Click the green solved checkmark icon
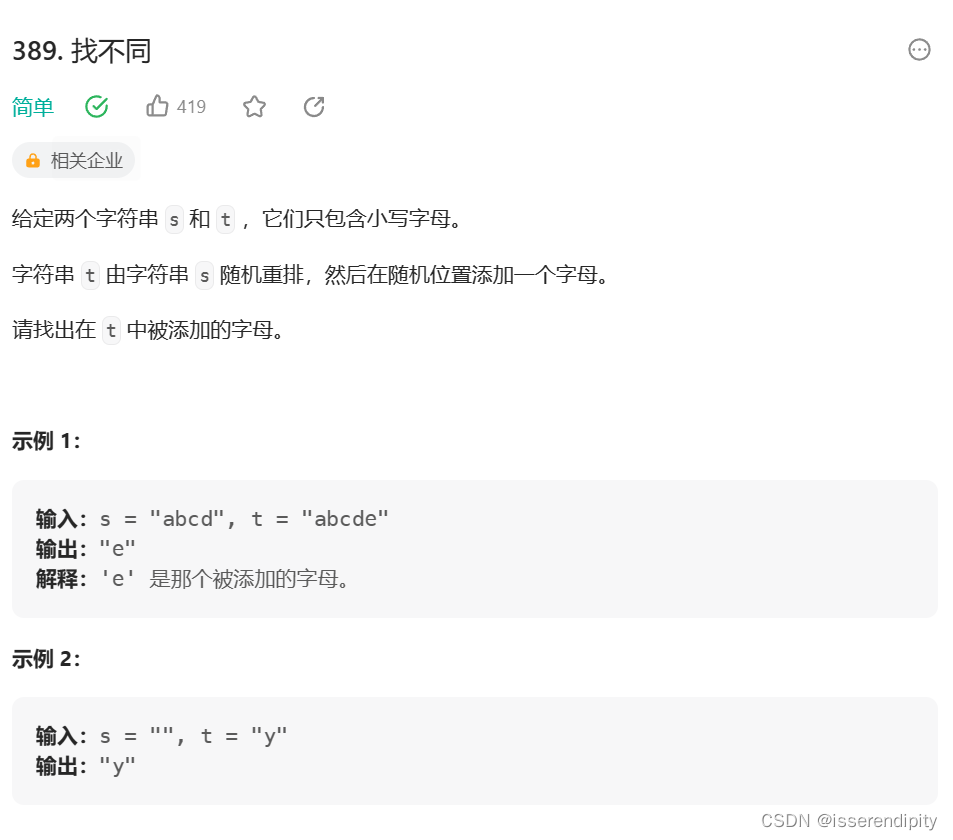Image resolution: width=953 pixels, height=840 pixels. click(x=97, y=107)
